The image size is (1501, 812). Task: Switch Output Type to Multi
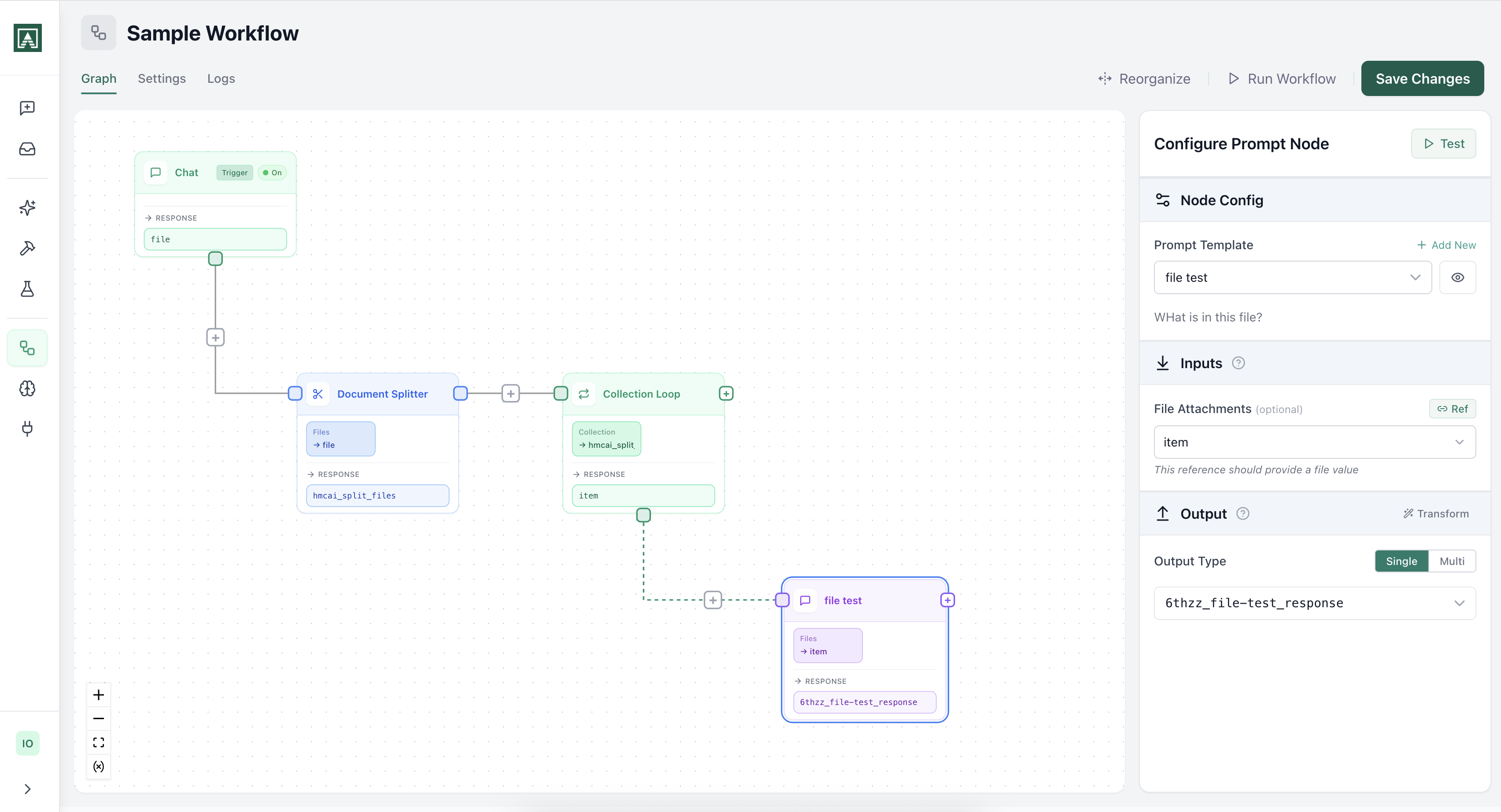point(1452,561)
